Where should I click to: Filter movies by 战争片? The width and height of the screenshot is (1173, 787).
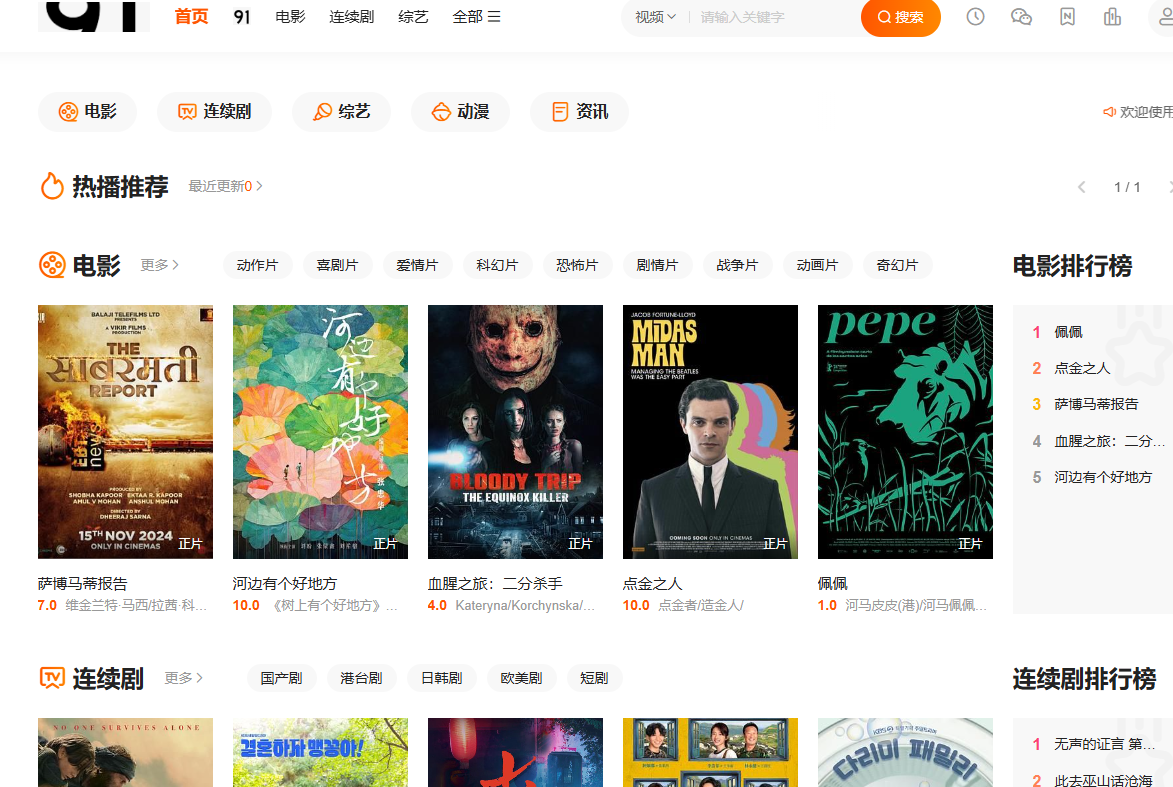pyautogui.click(x=738, y=266)
